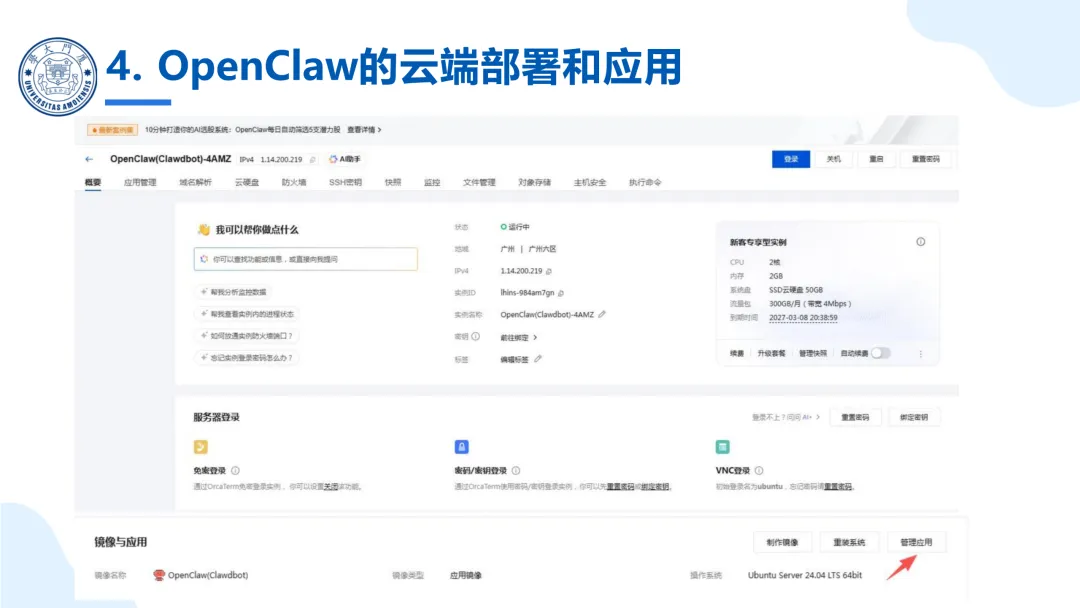
Task: Open the 监控 tab
Action: (x=432, y=182)
